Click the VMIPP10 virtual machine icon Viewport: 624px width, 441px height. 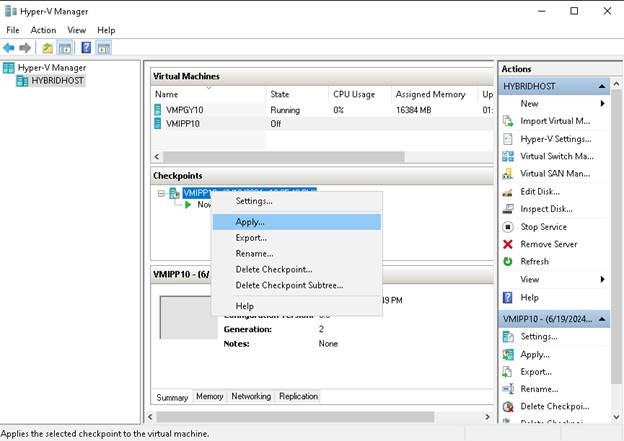158,123
